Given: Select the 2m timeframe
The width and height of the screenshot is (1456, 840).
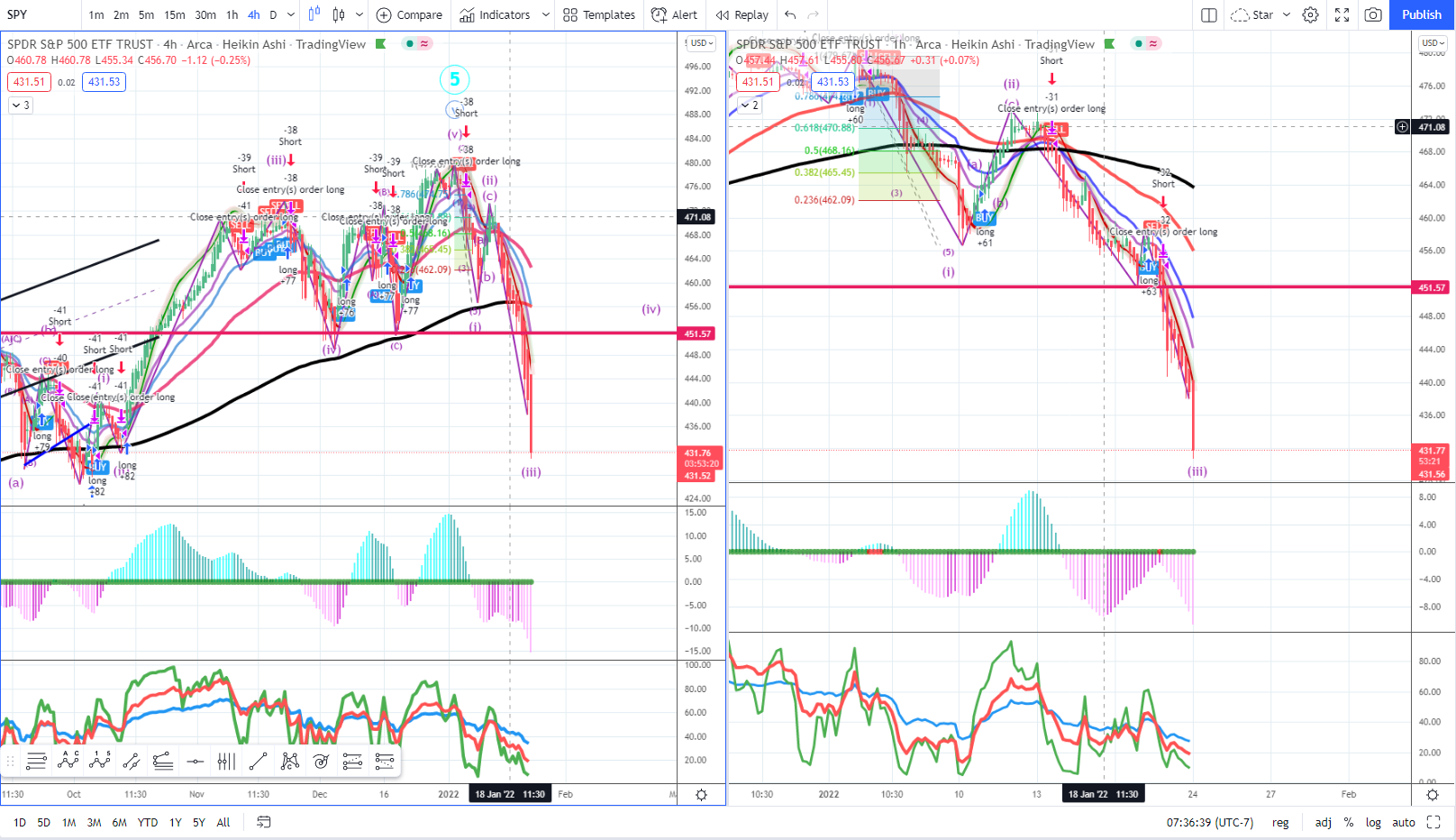Looking at the screenshot, I should (121, 14).
